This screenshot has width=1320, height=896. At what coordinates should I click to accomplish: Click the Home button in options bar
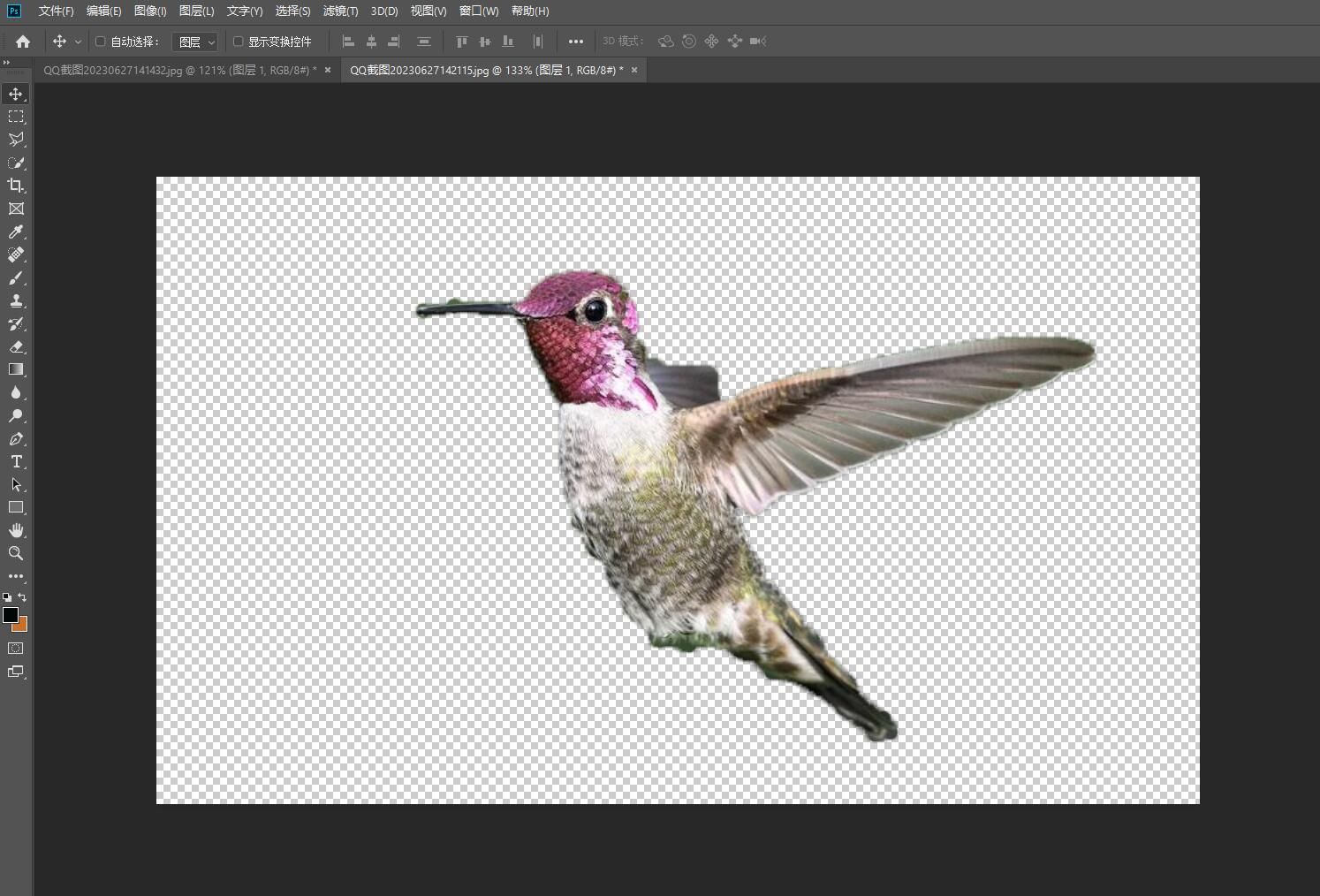[23, 42]
